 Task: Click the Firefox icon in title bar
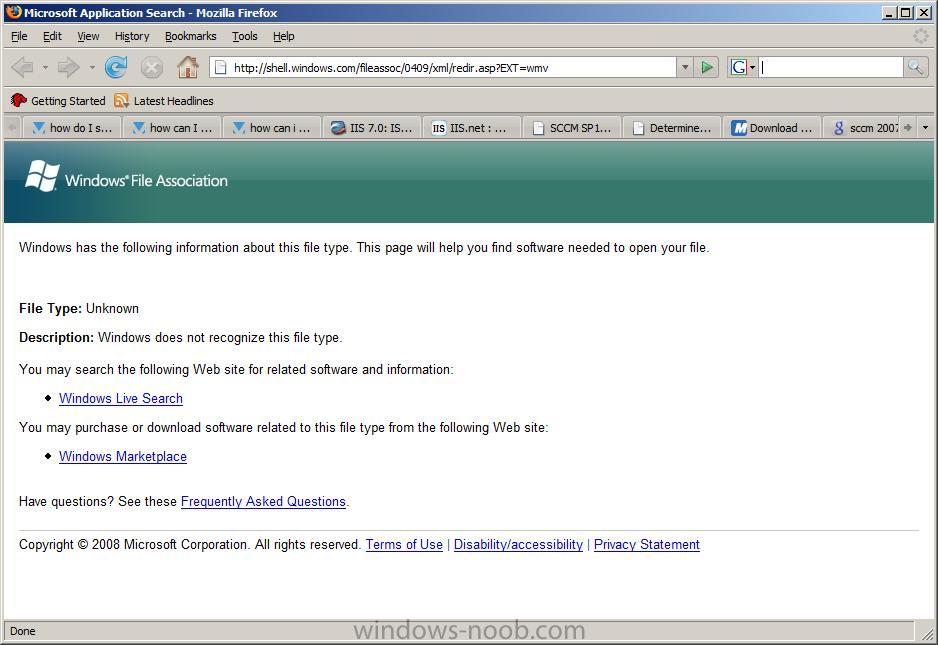[x=14, y=12]
